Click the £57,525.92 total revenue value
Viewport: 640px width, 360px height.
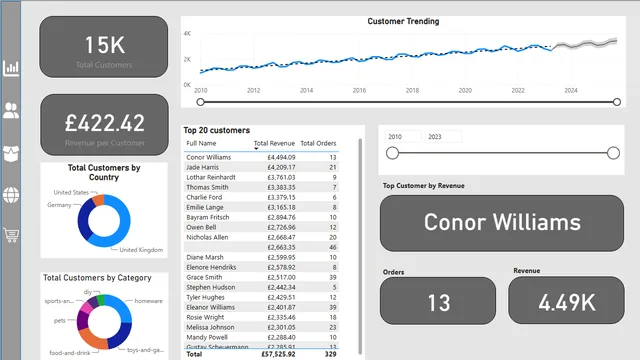point(278,354)
